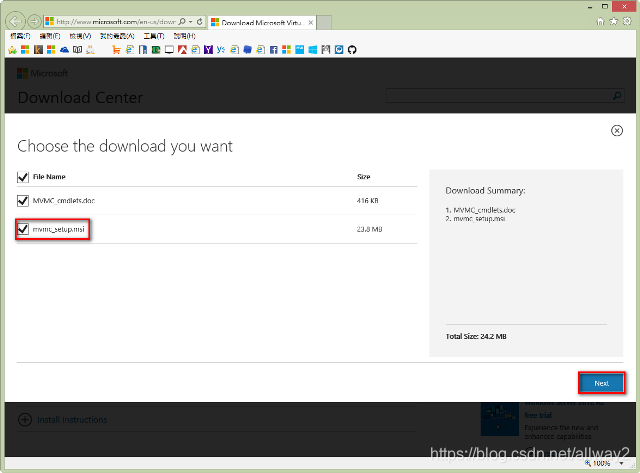
Task: Go back with the browser Back arrow
Action: click(16, 21)
